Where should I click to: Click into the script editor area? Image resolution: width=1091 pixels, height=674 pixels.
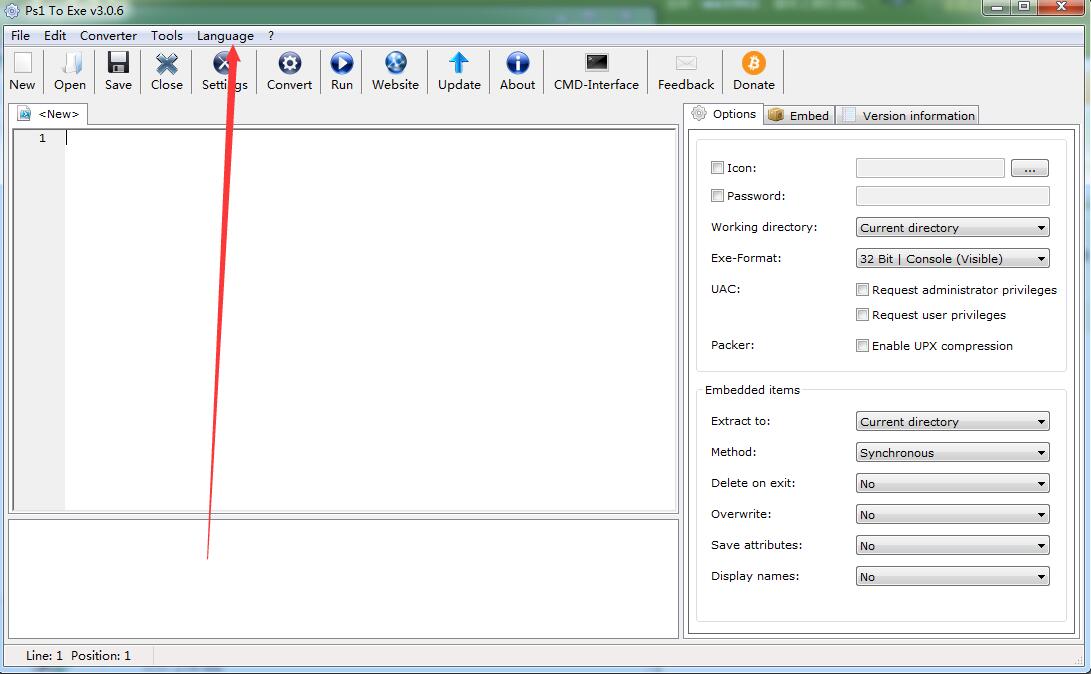point(370,320)
